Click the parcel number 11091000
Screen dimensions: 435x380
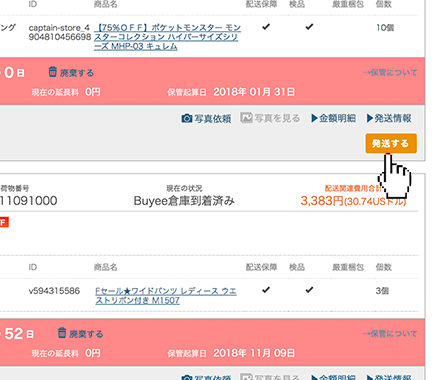(x=29, y=201)
